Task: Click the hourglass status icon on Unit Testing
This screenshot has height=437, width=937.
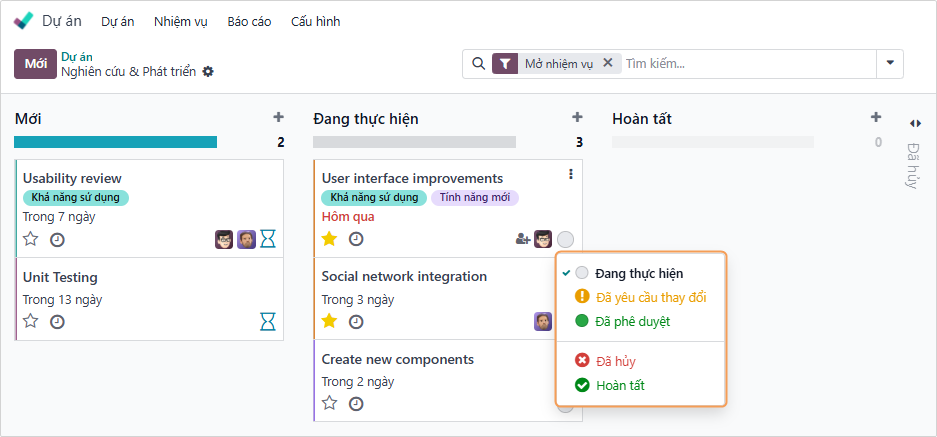Action: click(267, 321)
